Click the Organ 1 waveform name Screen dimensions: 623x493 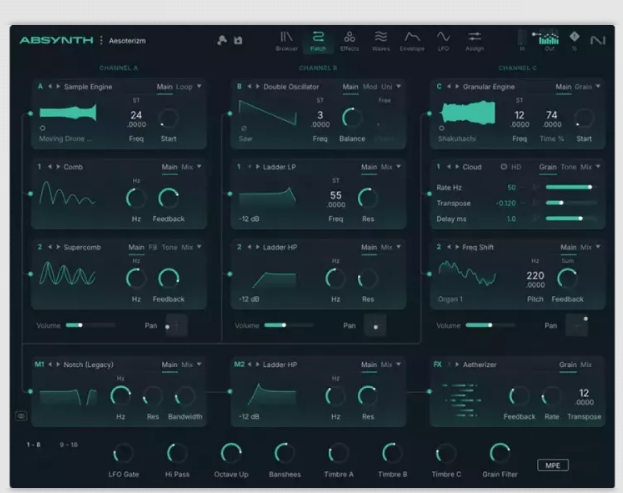pos(450,299)
